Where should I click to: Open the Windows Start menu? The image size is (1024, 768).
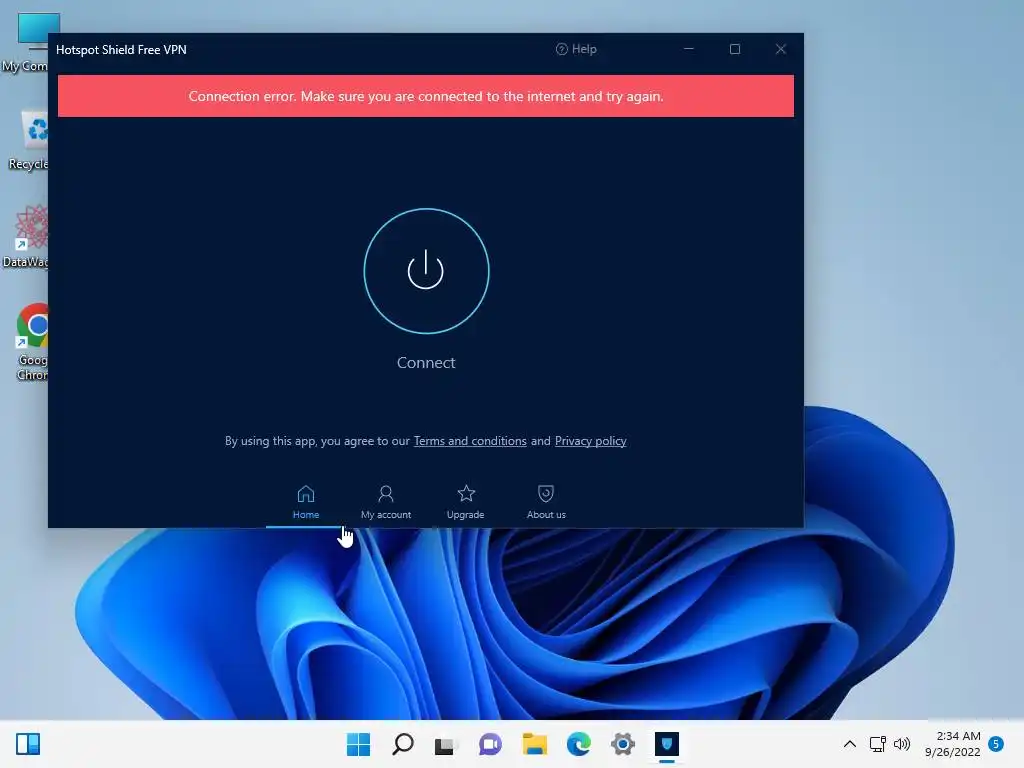[x=358, y=744]
